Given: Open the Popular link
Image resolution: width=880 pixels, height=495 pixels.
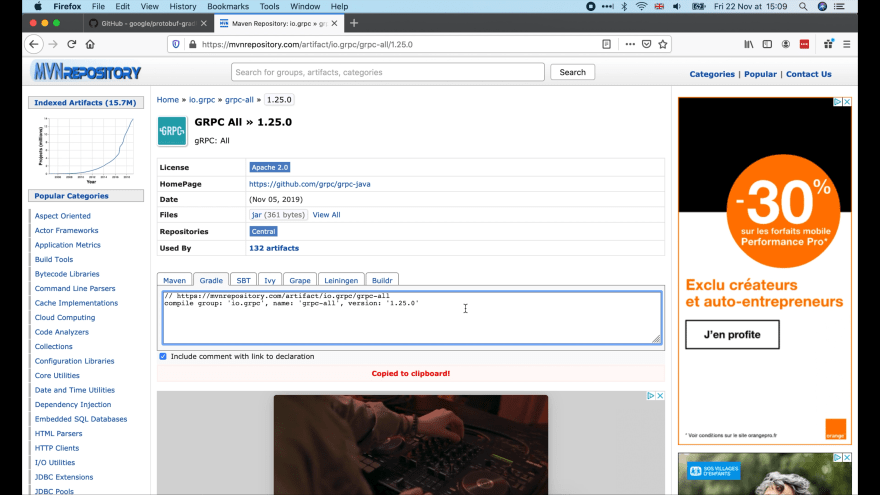Looking at the screenshot, I should pyautogui.click(x=760, y=74).
